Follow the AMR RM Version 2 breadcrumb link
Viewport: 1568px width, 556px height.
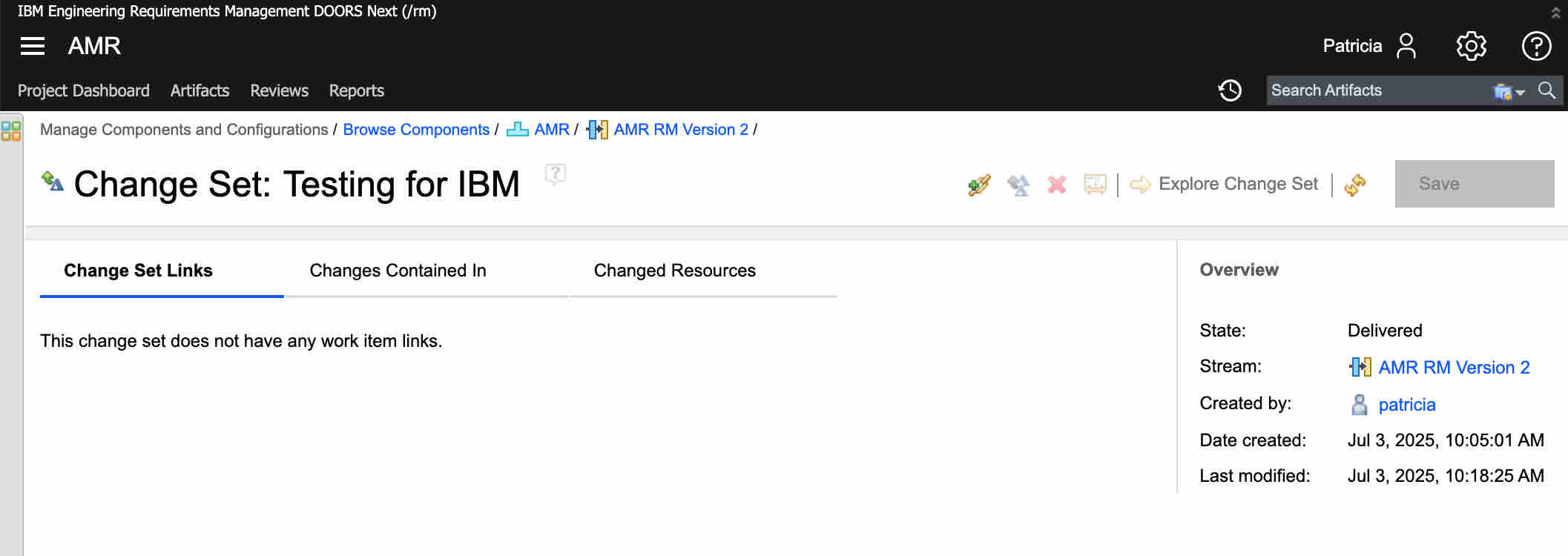[681, 130]
